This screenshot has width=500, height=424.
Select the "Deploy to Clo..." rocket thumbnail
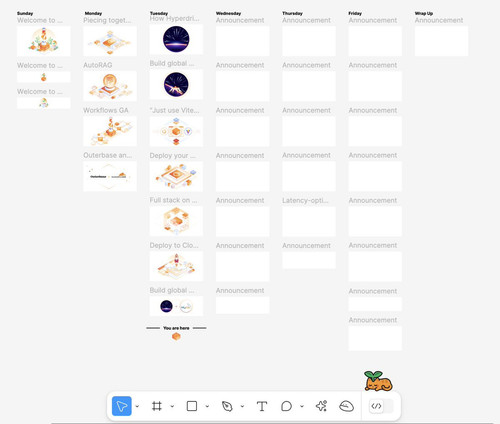[176, 266]
